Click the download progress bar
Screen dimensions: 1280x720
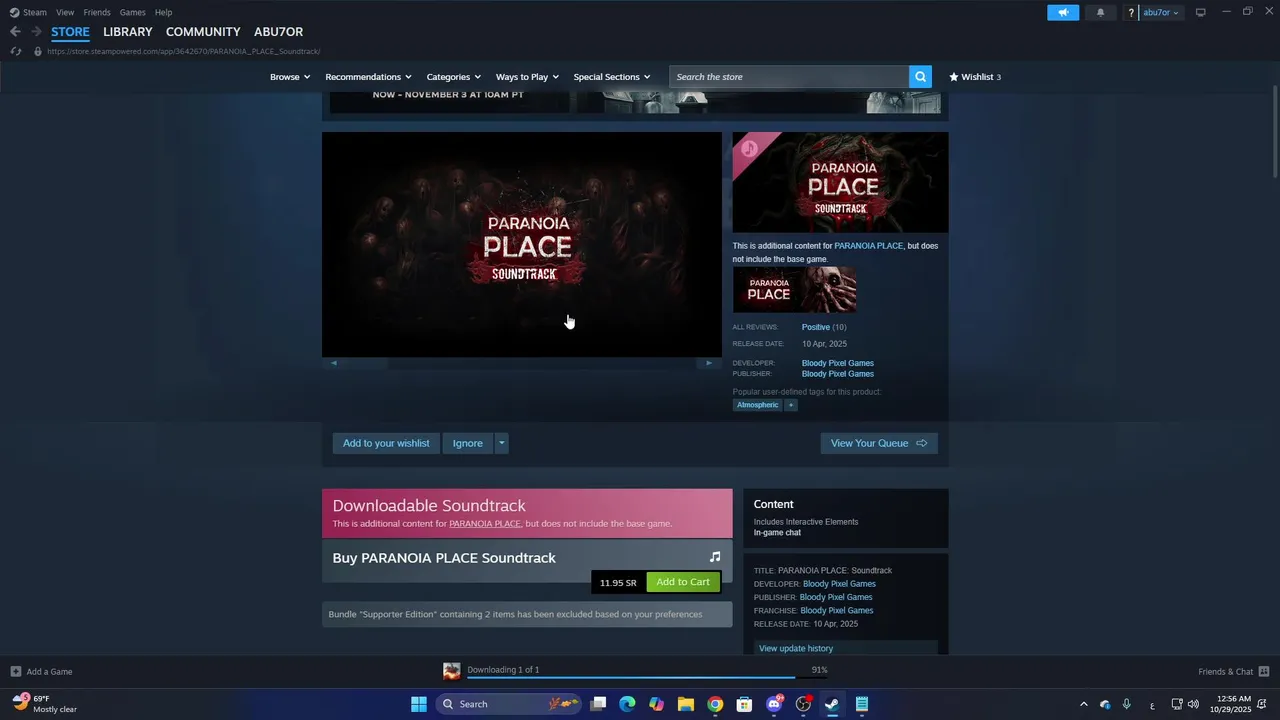click(x=647, y=677)
